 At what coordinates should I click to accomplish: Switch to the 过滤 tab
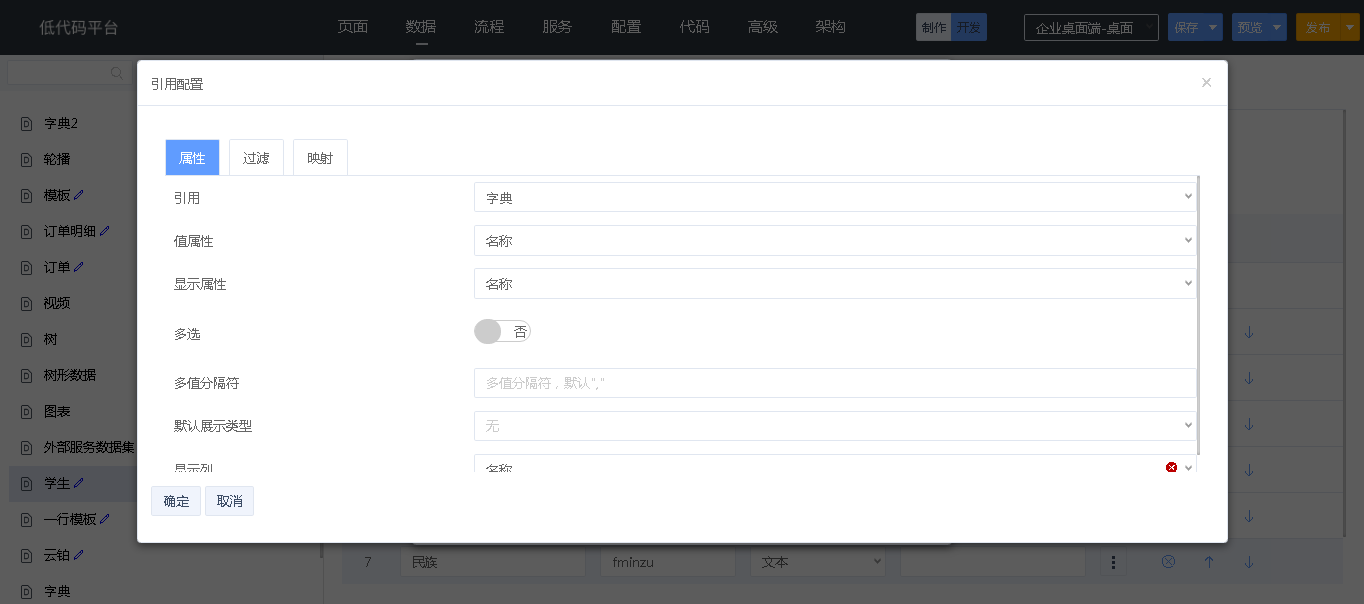256,158
